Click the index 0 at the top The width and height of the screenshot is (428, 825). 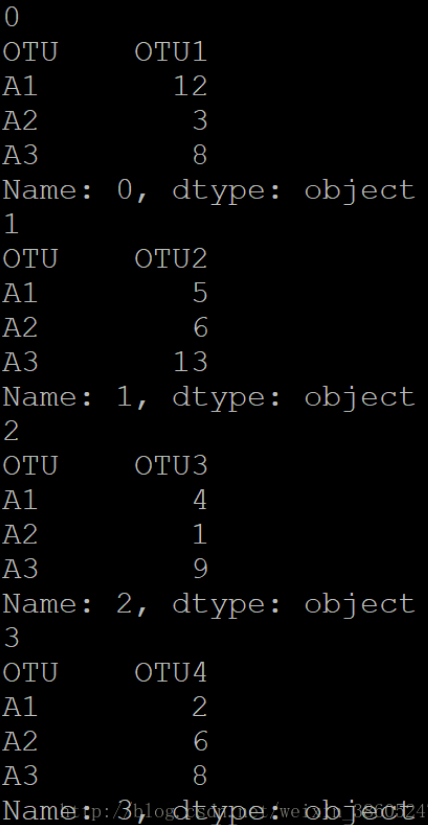pyautogui.click(x=11, y=17)
